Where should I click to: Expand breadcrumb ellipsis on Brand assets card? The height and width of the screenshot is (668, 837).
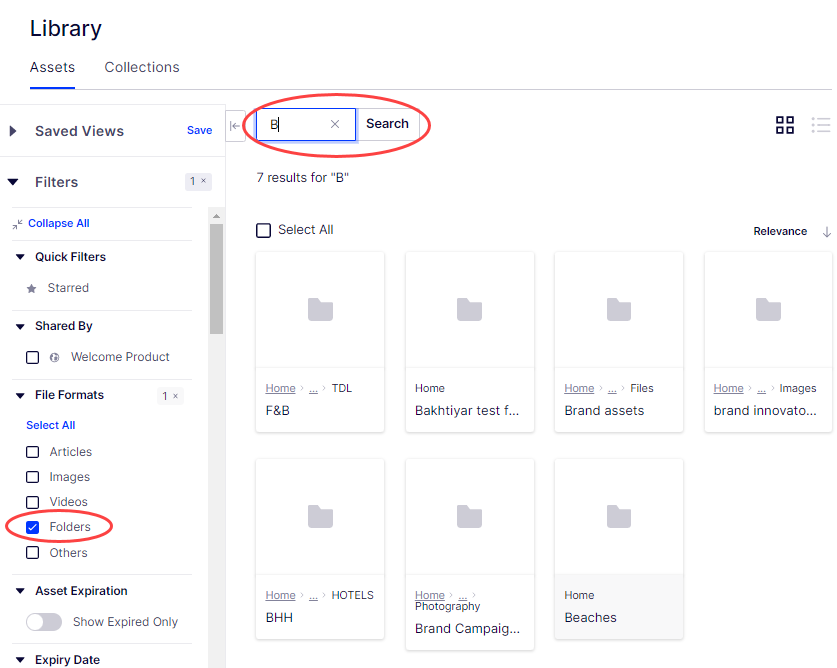612,389
